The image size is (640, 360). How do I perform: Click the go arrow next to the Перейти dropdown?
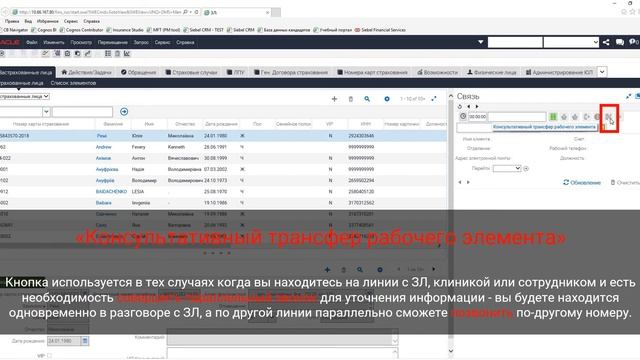(526, 168)
